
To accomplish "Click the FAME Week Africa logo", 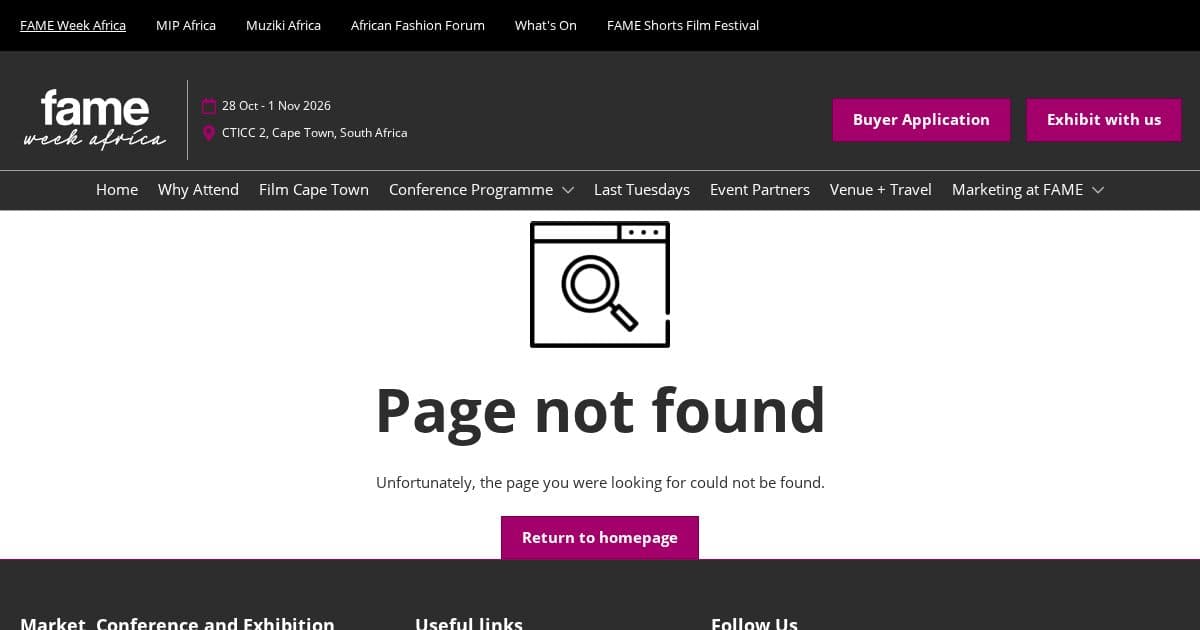I will 95,120.
